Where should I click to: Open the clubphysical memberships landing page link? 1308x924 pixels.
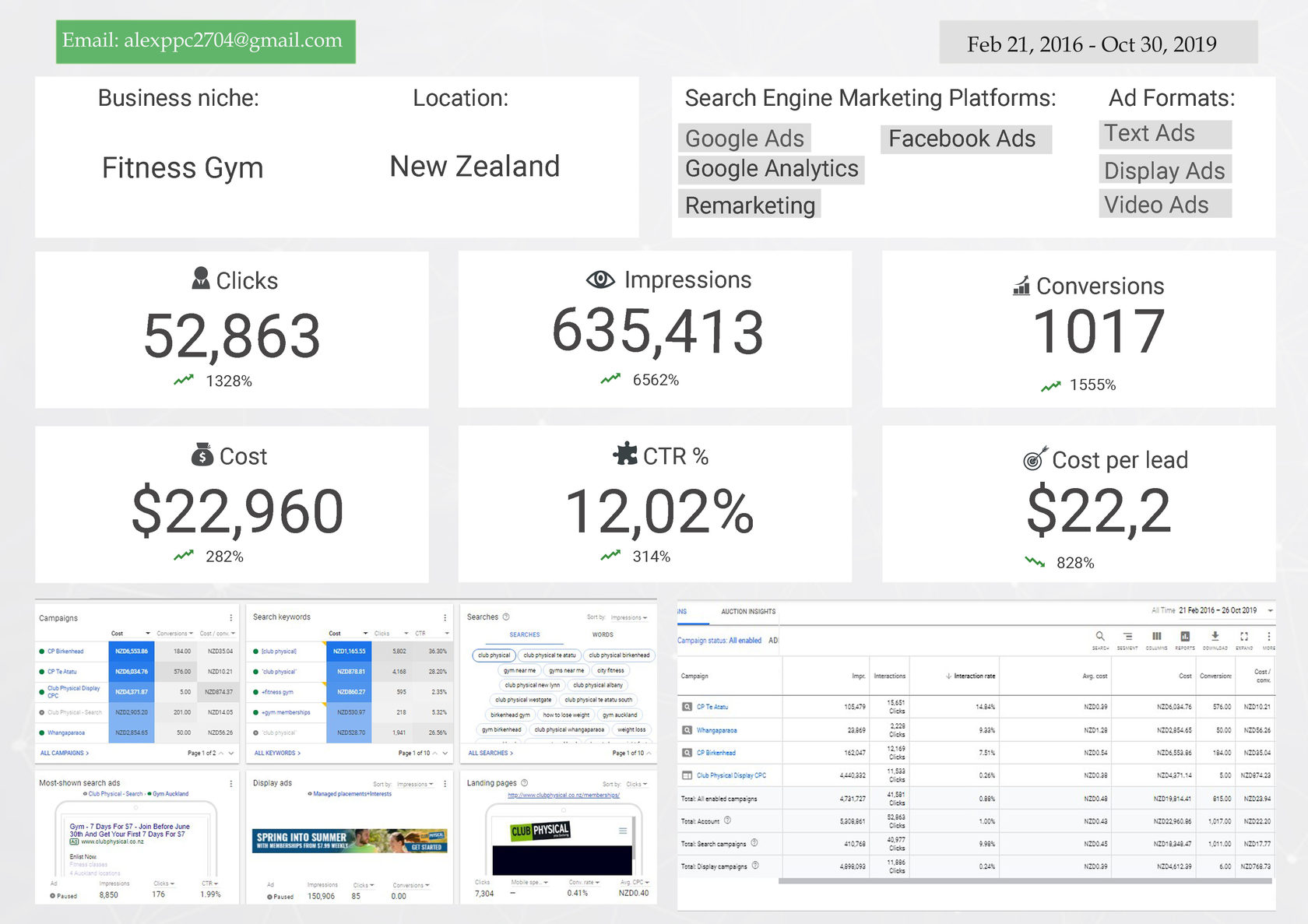[564, 795]
